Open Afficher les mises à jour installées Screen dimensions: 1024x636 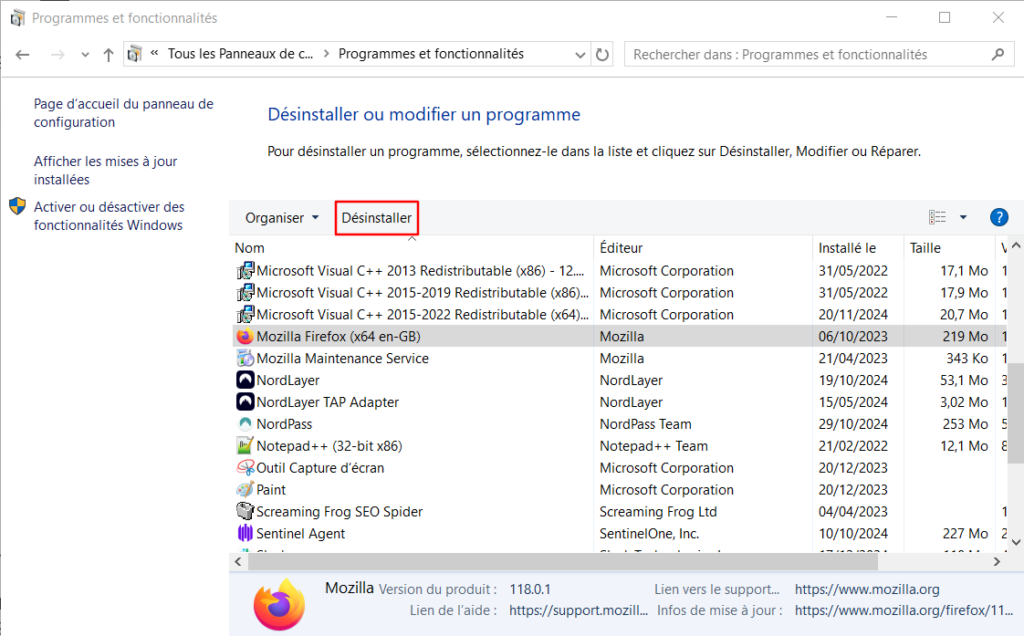[x=105, y=170]
